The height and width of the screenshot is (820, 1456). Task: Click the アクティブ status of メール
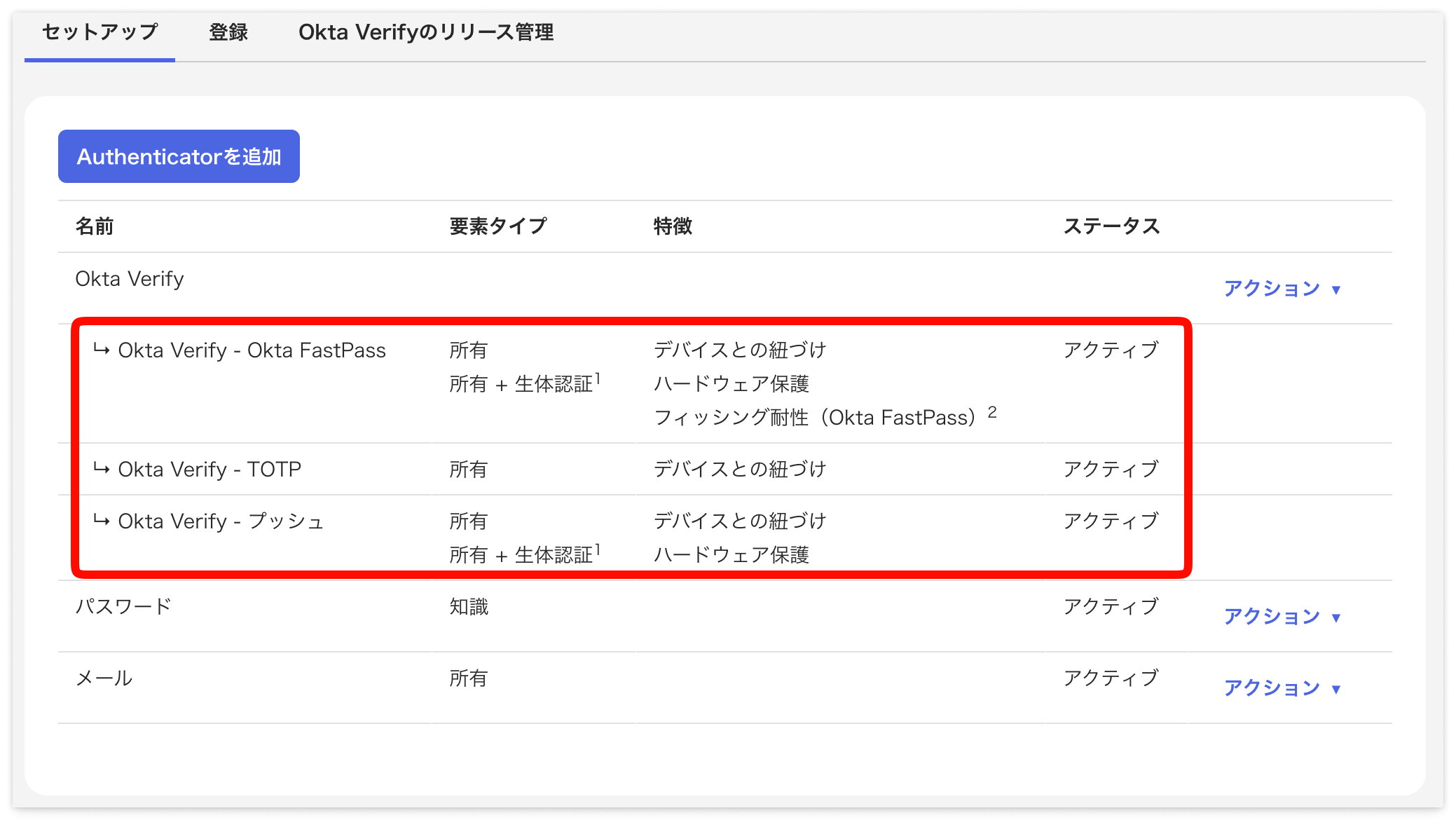1111,678
